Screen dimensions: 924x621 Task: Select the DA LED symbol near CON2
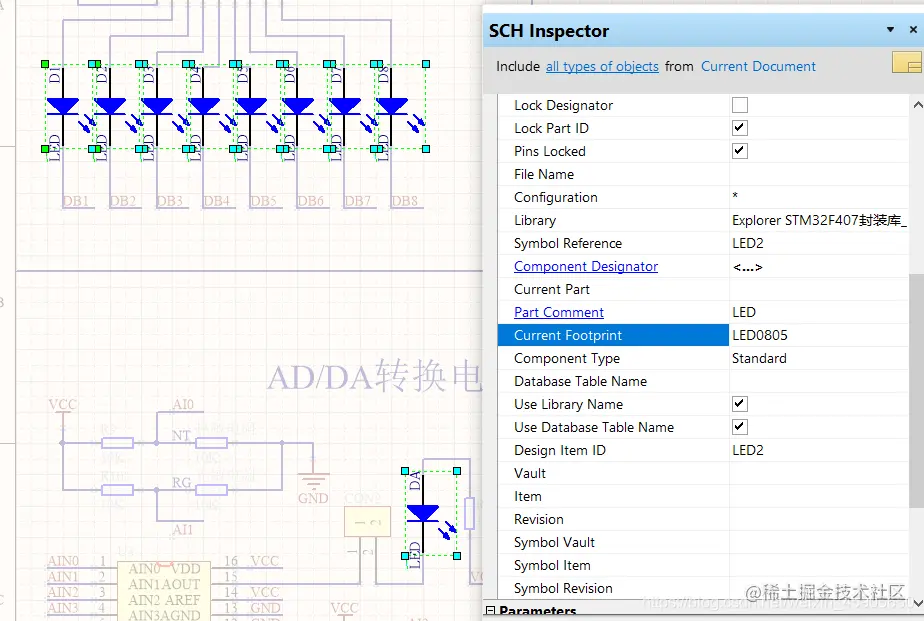[423, 514]
